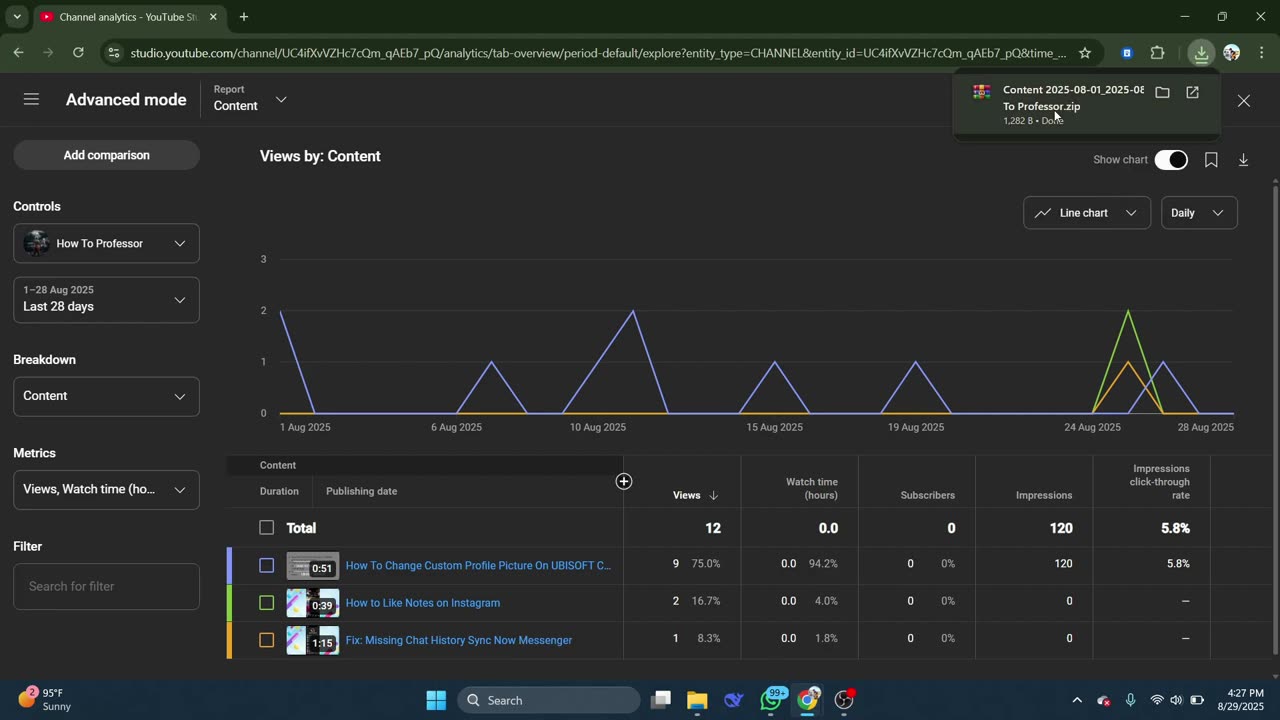The height and width of the screenshot is (720, 1280).
Task: Close the Channel analytics tab
Action: click(213, 17)
